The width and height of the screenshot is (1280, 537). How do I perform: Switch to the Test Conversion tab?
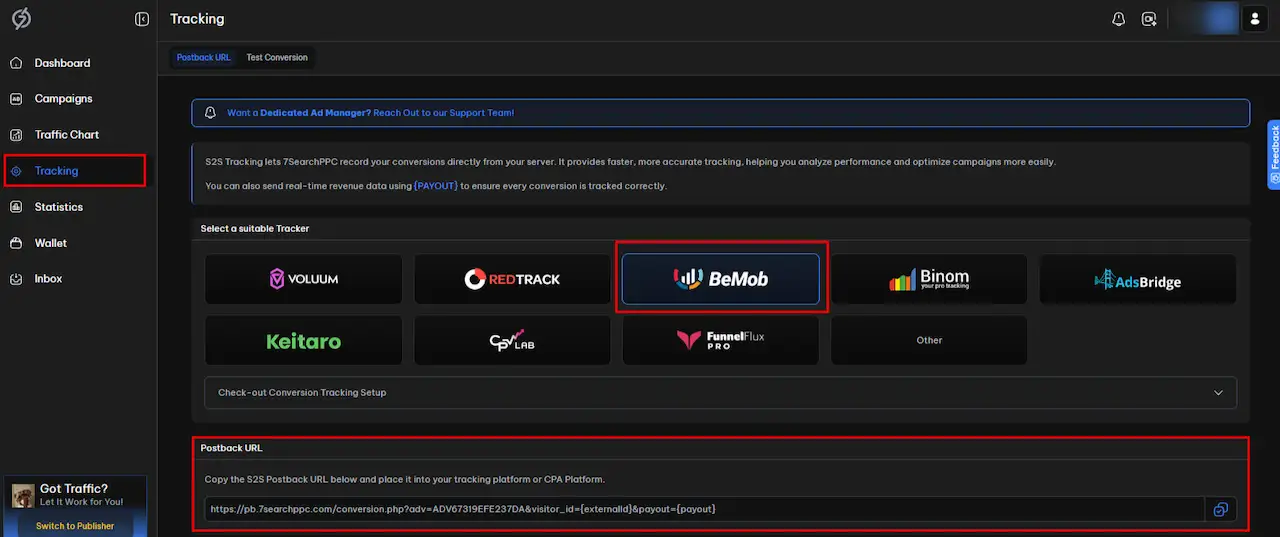click(277, 58)
